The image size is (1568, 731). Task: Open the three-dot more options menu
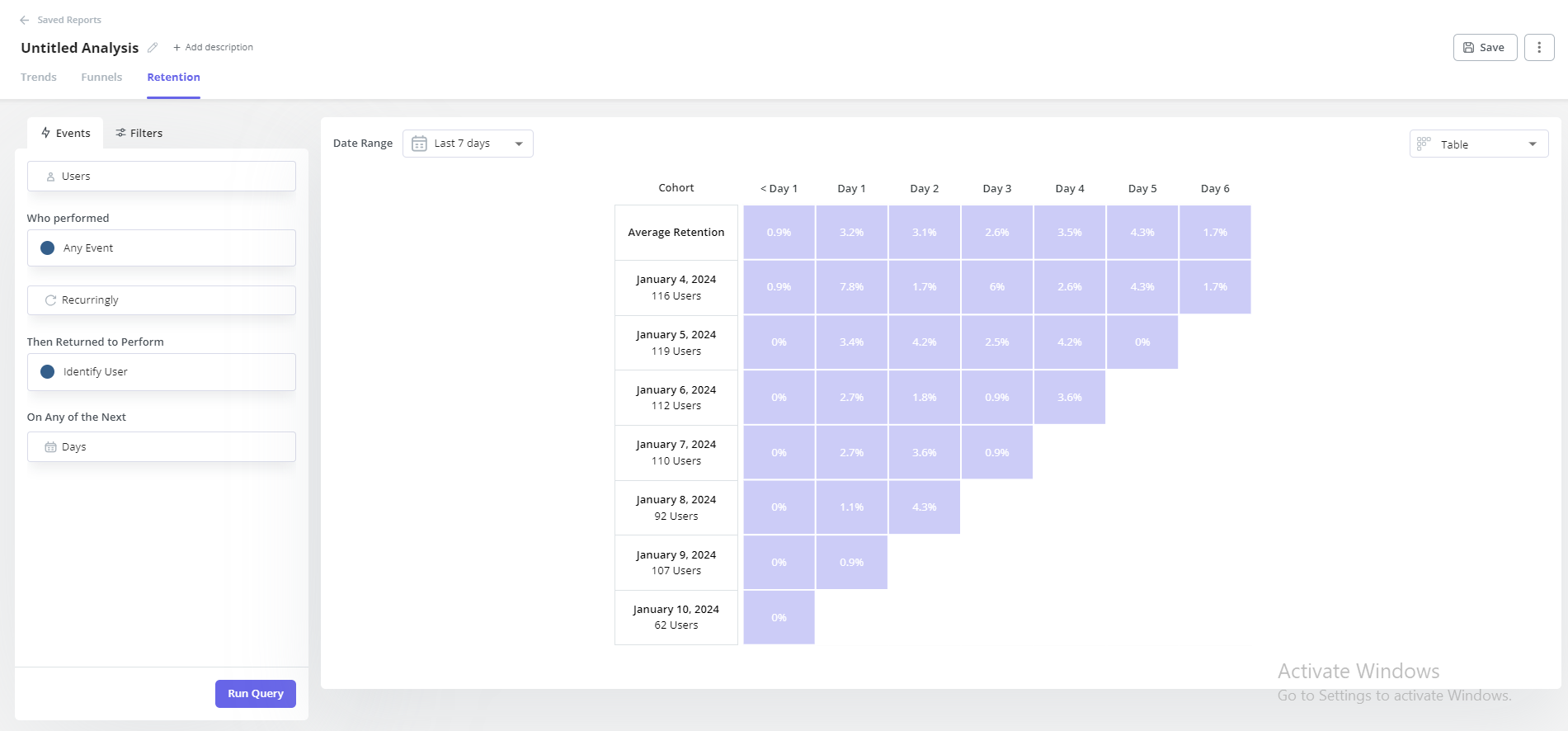pyautogui.click(x=1539, y=48)
